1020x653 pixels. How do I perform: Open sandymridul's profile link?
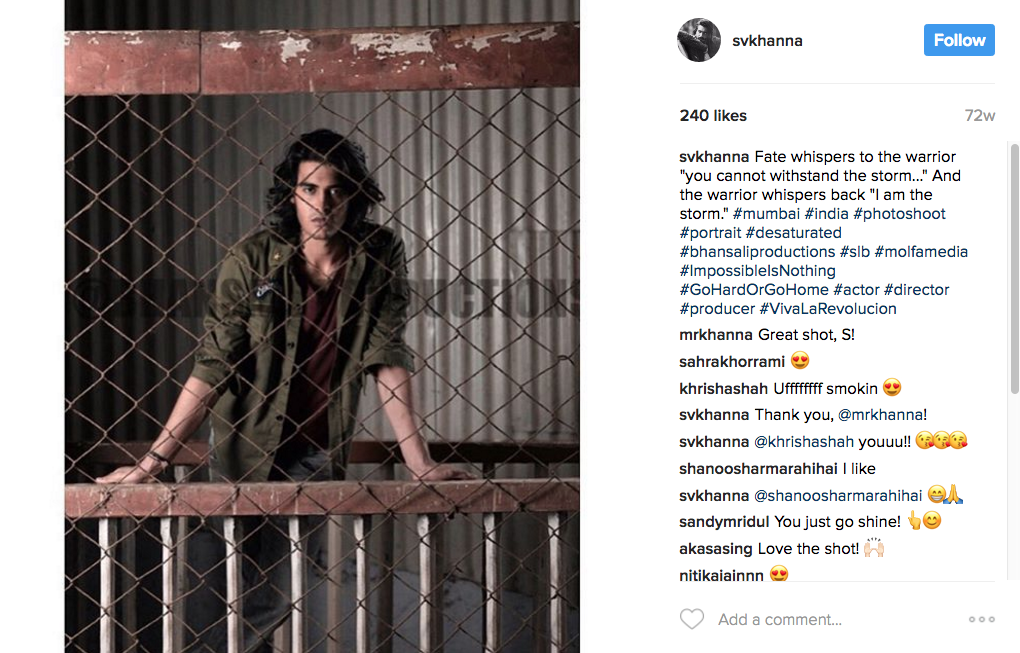(x=724, y=522)
